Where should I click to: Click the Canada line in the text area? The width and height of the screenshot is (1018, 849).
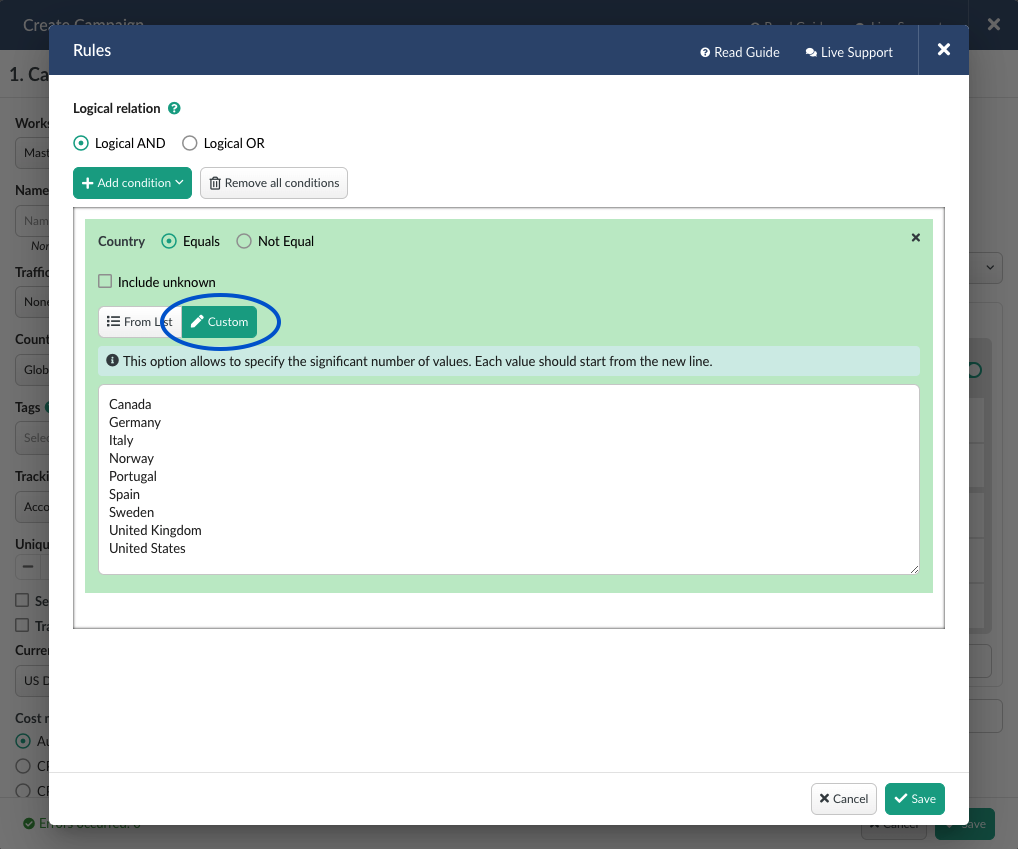click(x=130, y=404)
